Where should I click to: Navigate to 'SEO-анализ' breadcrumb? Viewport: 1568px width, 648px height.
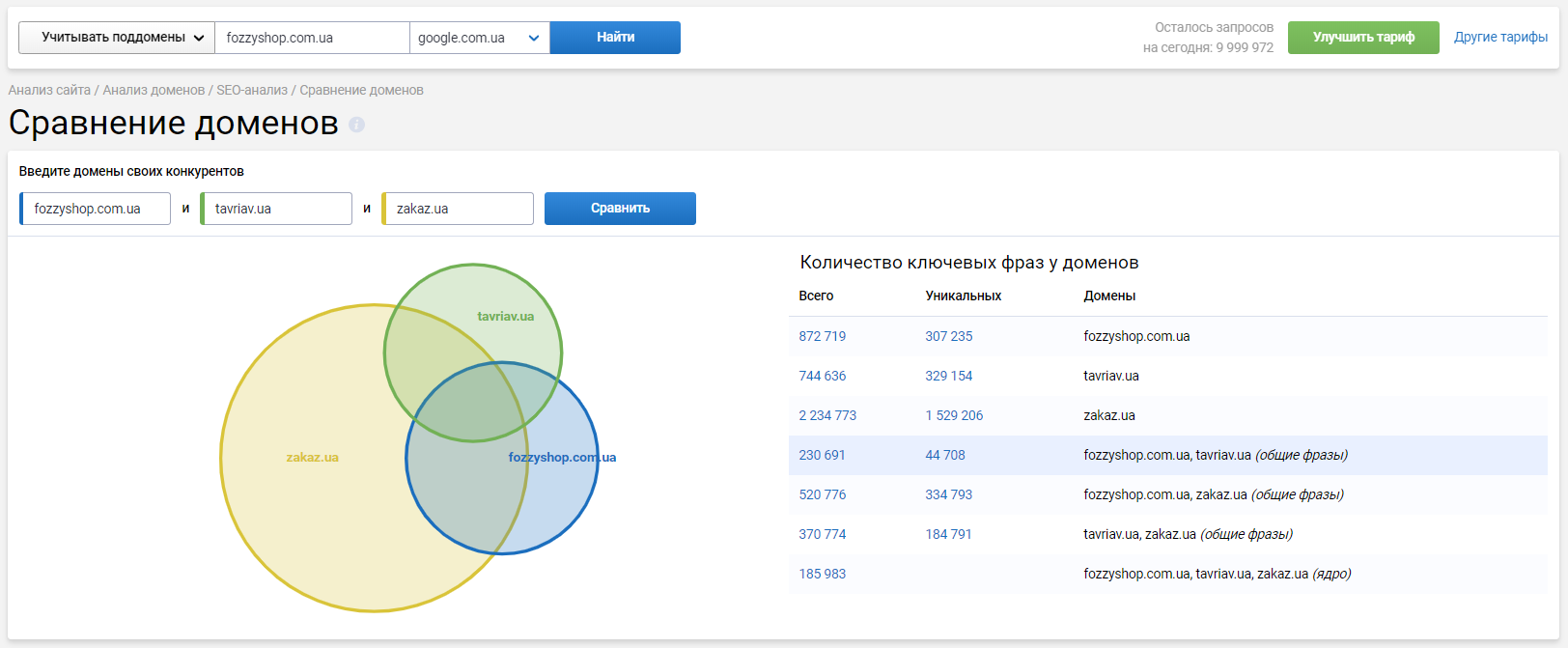252,90
